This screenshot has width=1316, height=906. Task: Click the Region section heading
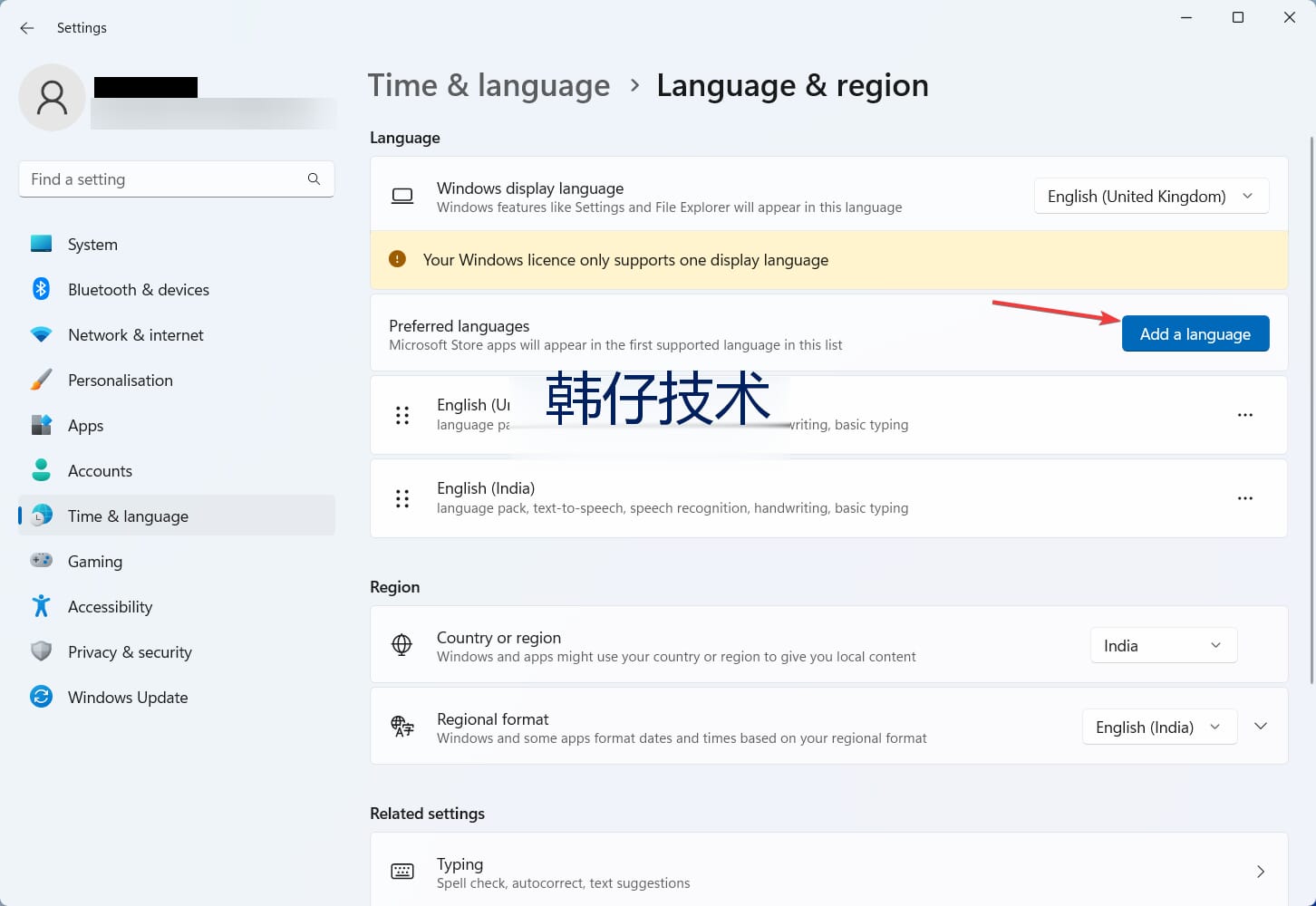pos(395,587)
